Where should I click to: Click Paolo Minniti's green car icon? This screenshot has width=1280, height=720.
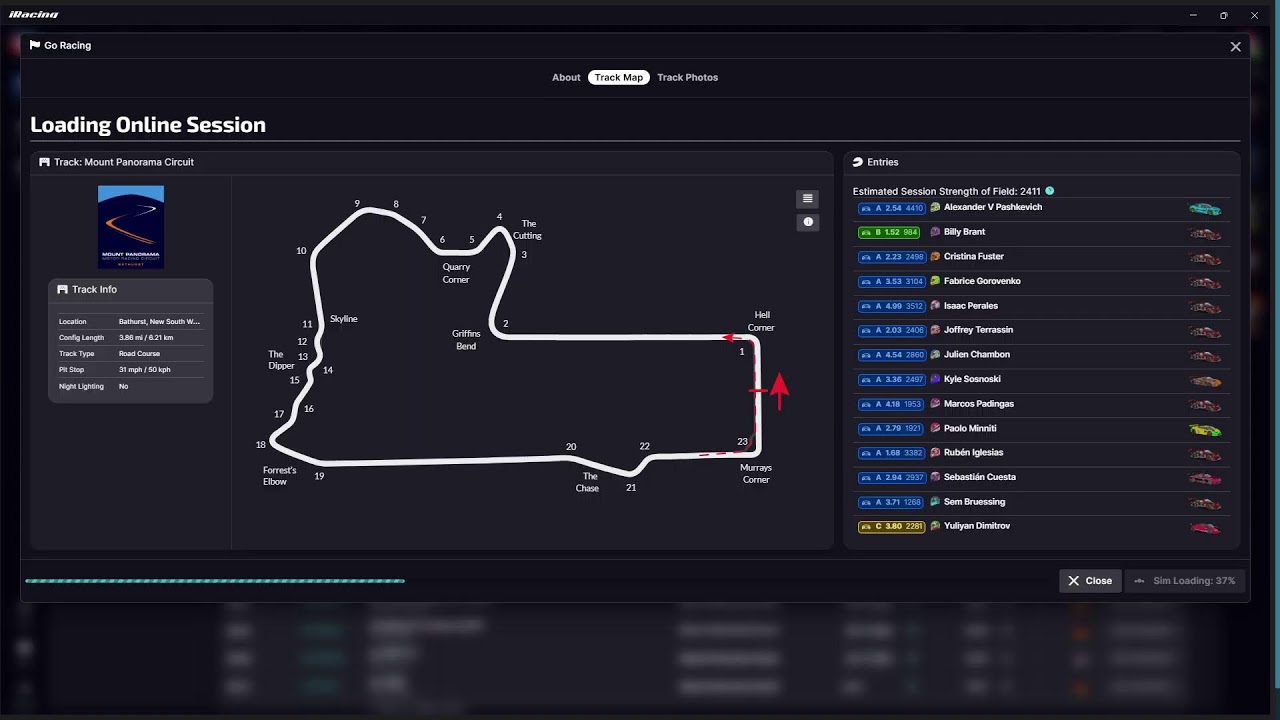[1205, 430]
